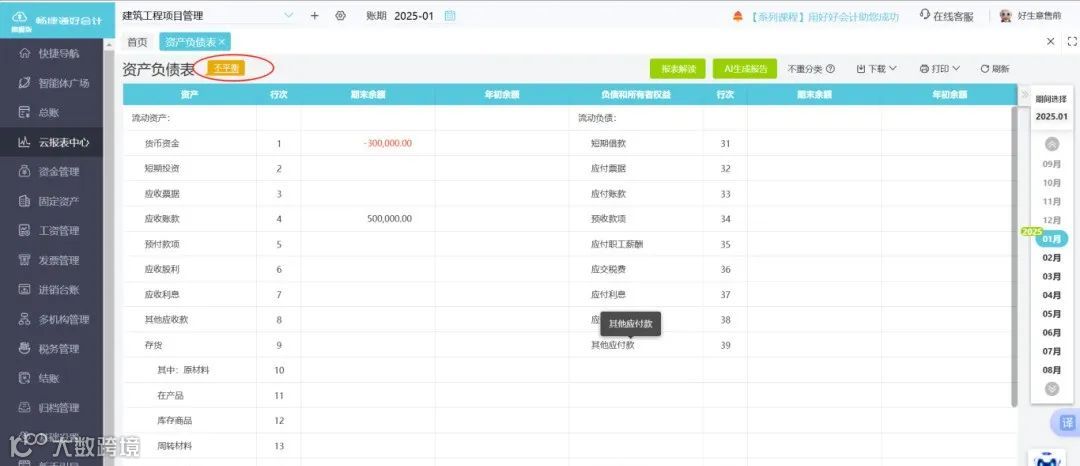Select 云报表中心 in the sidebar
1080x466 pixels.
click(52, 142)
